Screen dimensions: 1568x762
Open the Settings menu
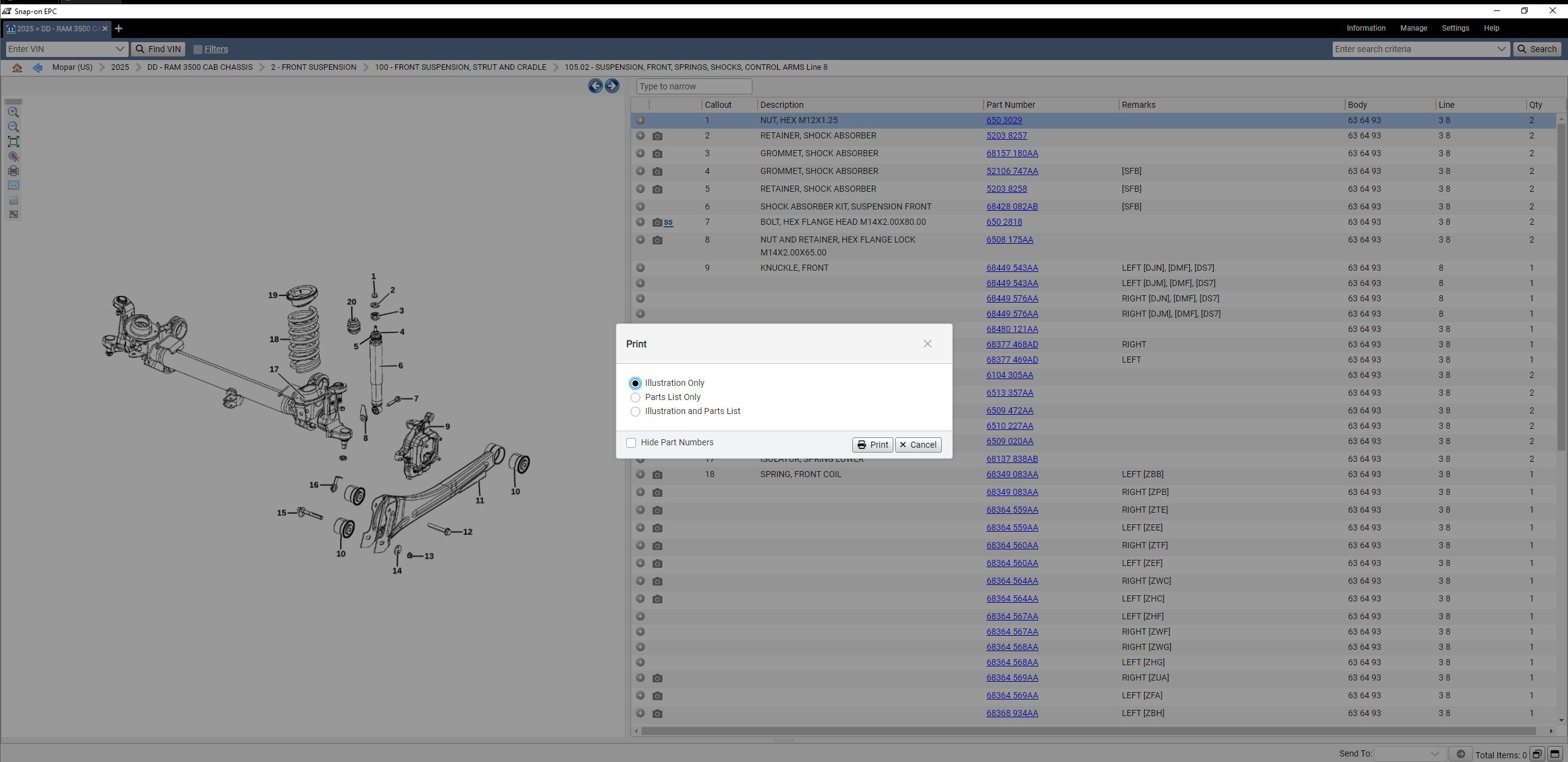[x=1455, y=28]
